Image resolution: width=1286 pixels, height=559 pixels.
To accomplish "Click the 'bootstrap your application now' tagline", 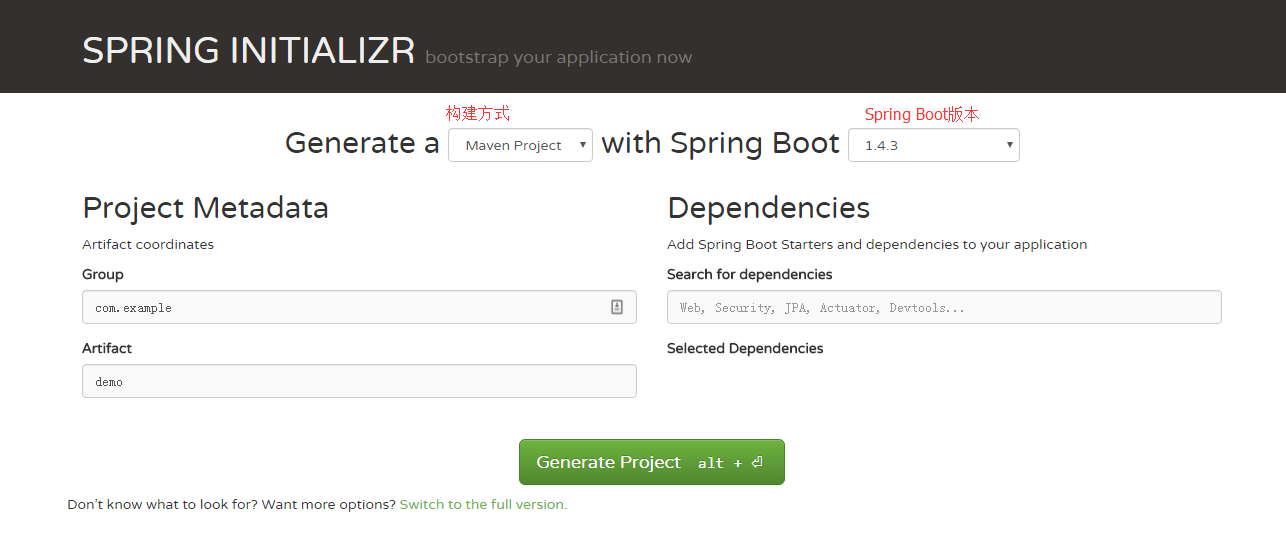I will coord(558,58).
